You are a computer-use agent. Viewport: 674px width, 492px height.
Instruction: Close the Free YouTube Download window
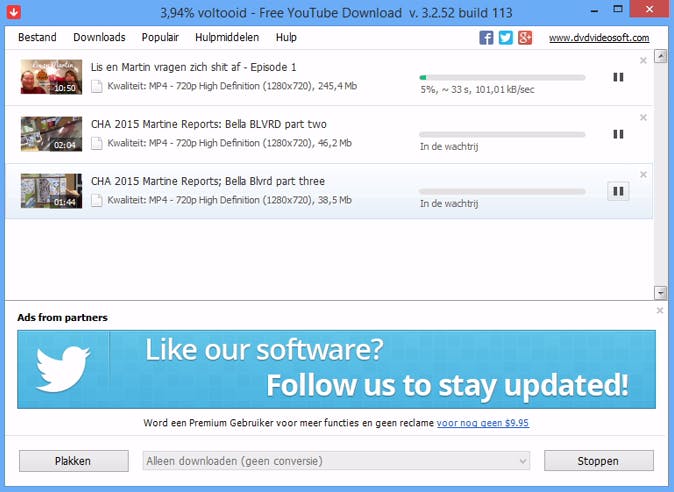pyautogui.click(x=649, y=9)
